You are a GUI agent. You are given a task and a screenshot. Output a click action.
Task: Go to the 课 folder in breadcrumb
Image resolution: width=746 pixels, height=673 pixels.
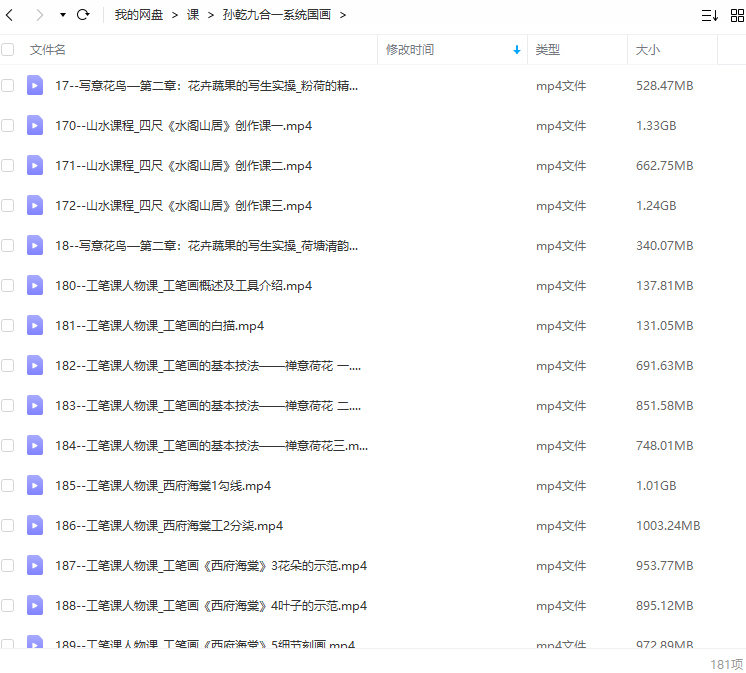coord(192,15)
